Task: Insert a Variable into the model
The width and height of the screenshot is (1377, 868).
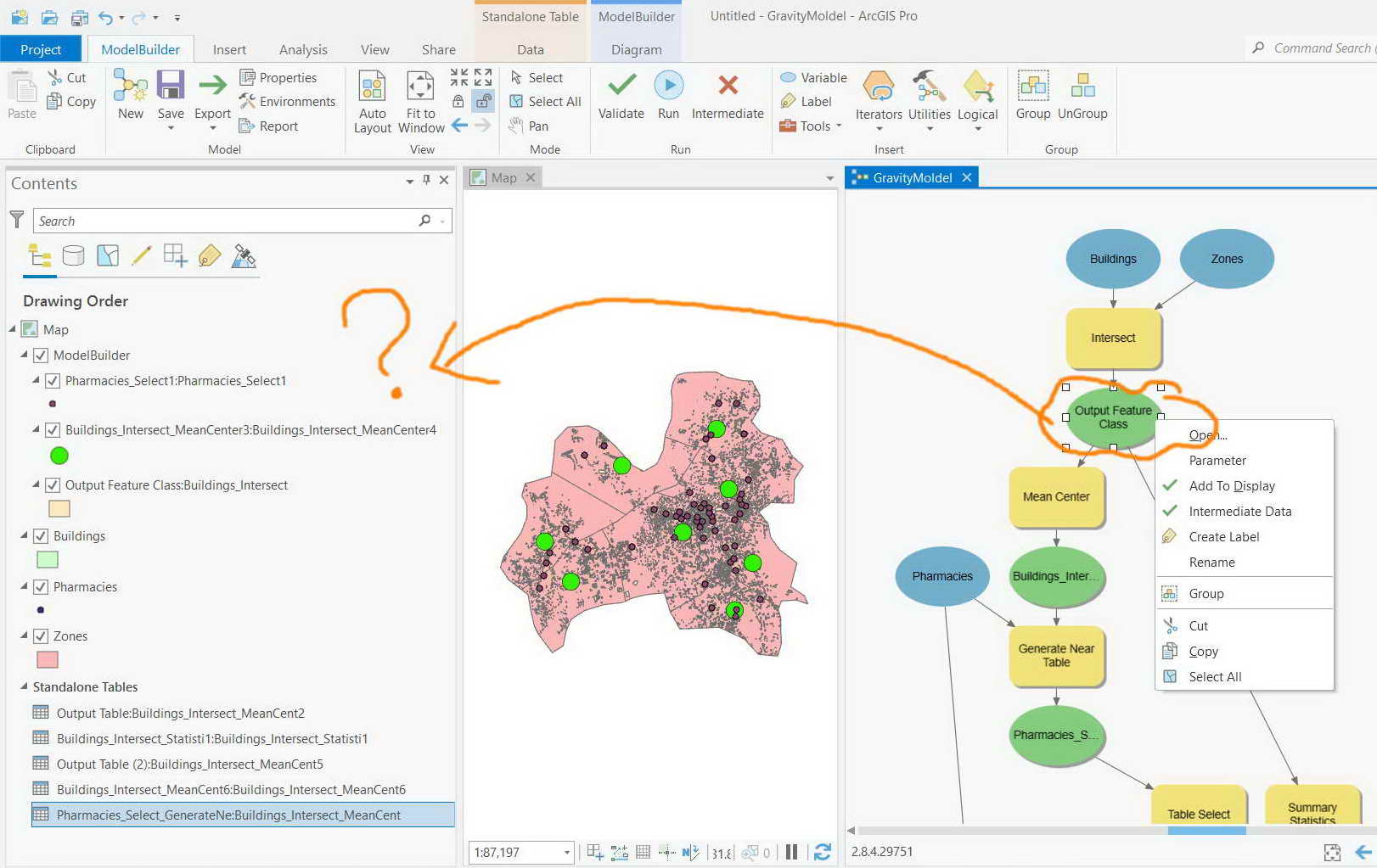Action: (x=813, y=77)
